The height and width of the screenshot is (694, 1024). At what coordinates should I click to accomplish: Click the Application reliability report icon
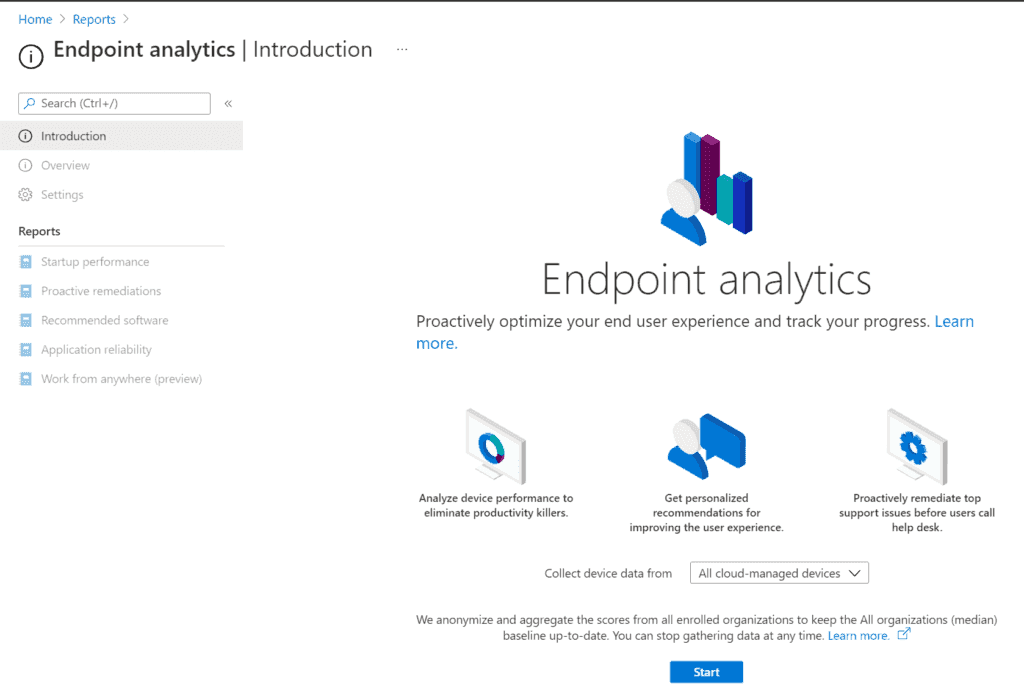[25, 350]
